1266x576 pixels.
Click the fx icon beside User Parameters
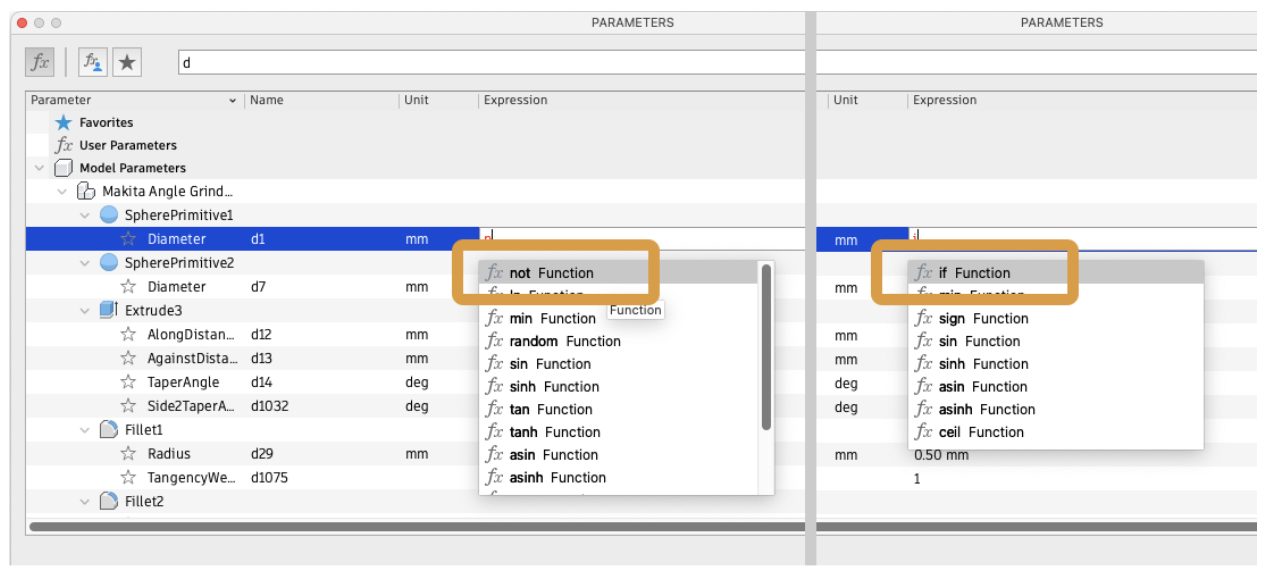pyautogui.click(x=64, y=145)
